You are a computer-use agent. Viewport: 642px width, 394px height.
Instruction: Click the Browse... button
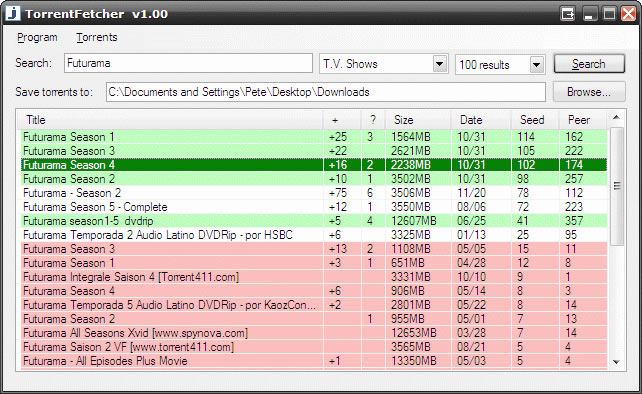pyautogui.click(x=589, y=92)
